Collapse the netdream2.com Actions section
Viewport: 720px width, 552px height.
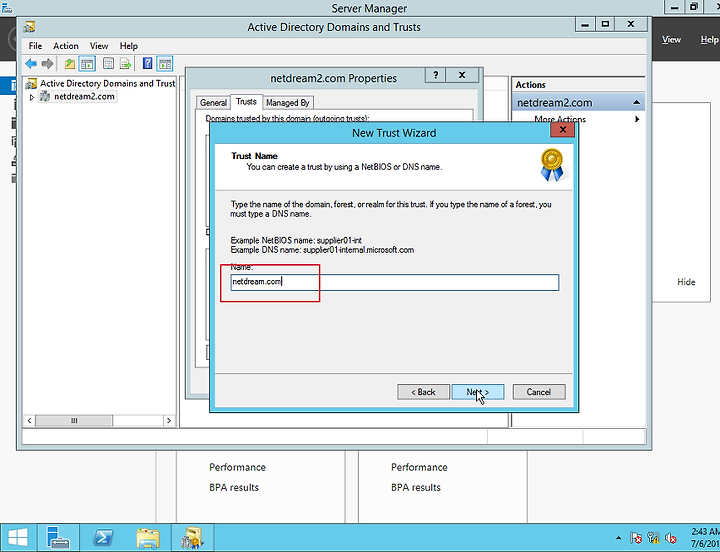point(636,102)
